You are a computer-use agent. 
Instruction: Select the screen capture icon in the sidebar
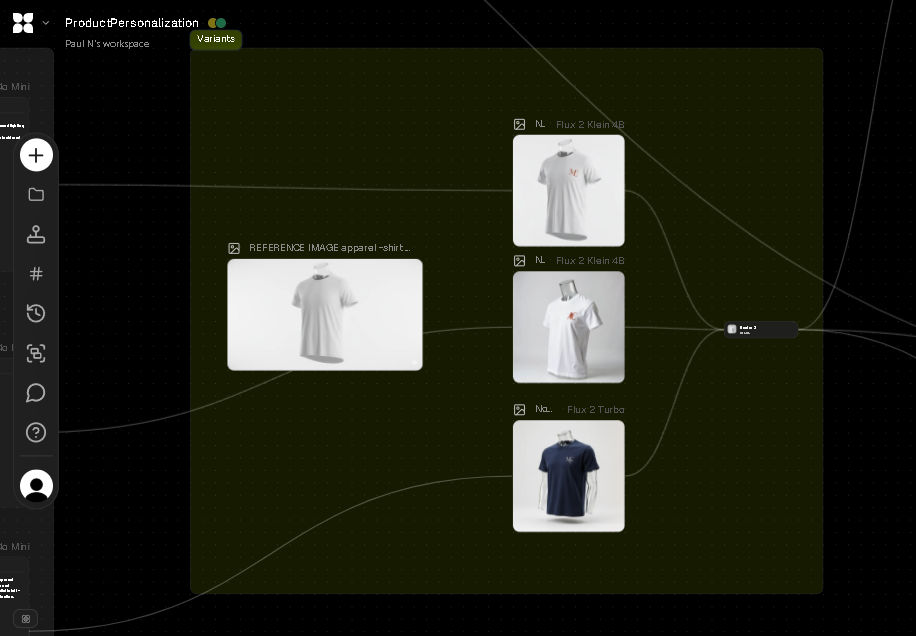36,353
